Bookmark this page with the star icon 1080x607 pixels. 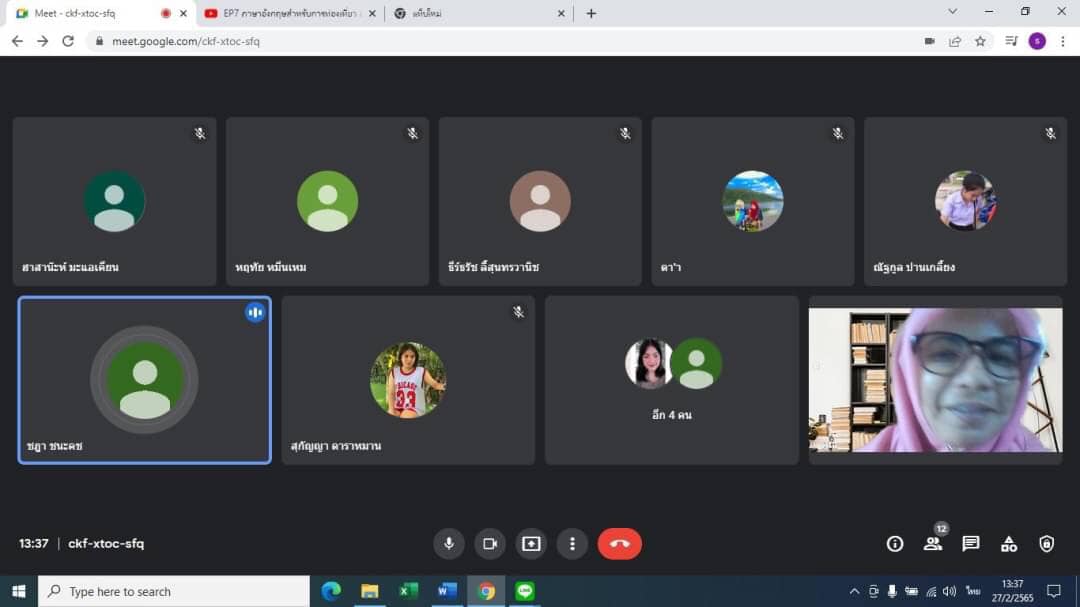point(980,41)
